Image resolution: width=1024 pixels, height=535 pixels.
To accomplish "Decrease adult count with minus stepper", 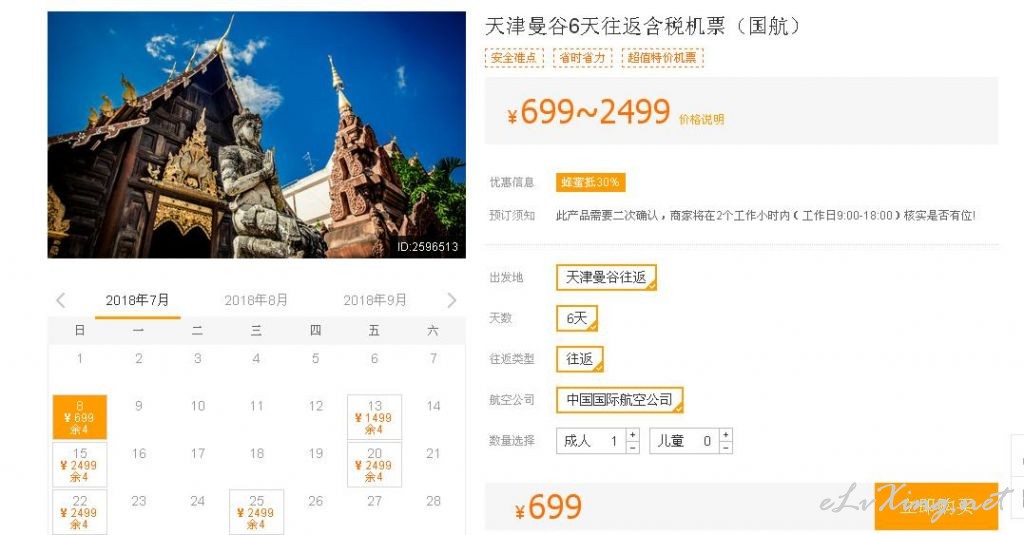I will (632, 447).
